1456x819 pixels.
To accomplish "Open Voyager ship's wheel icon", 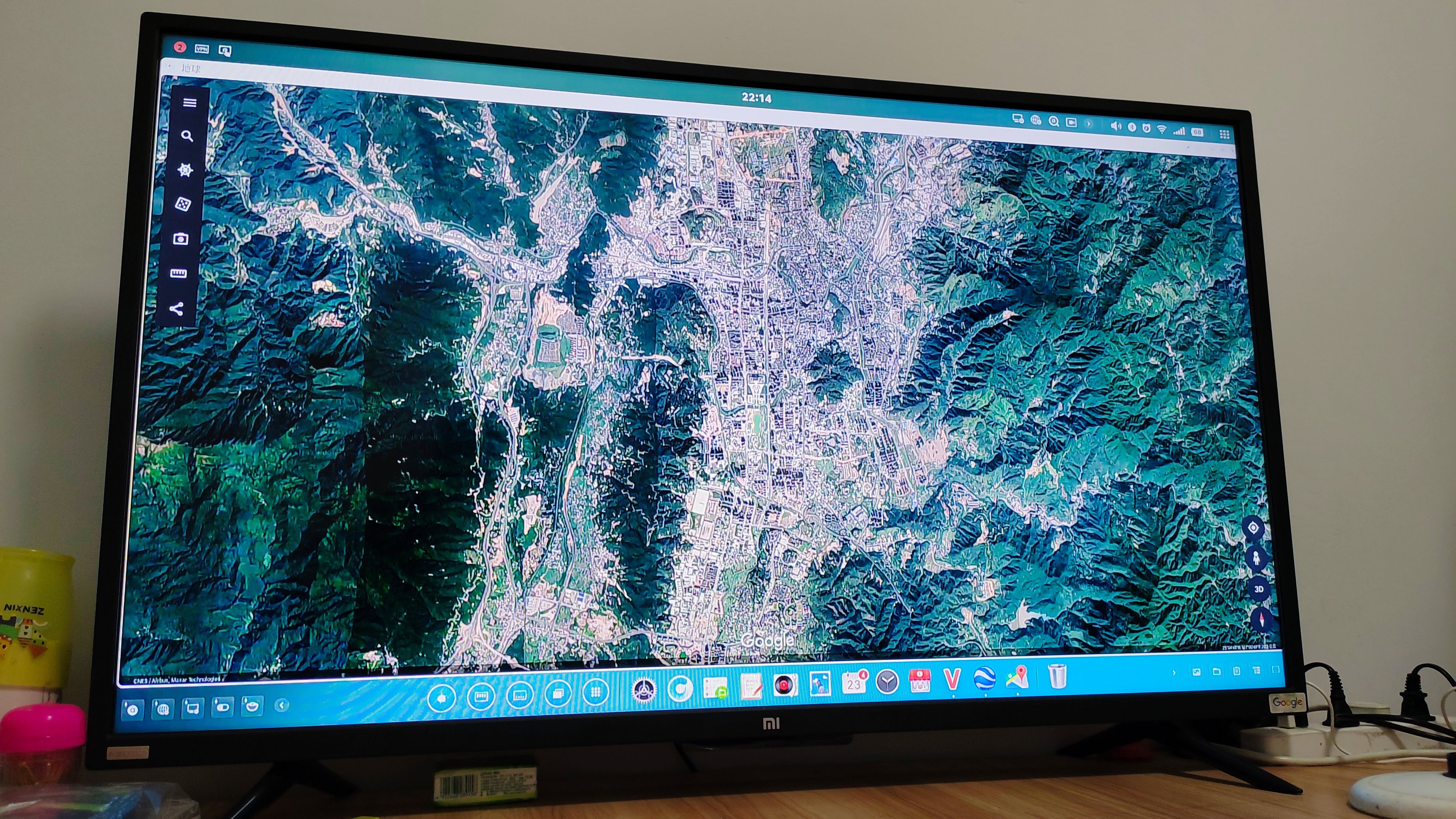I will coord(185,170).
